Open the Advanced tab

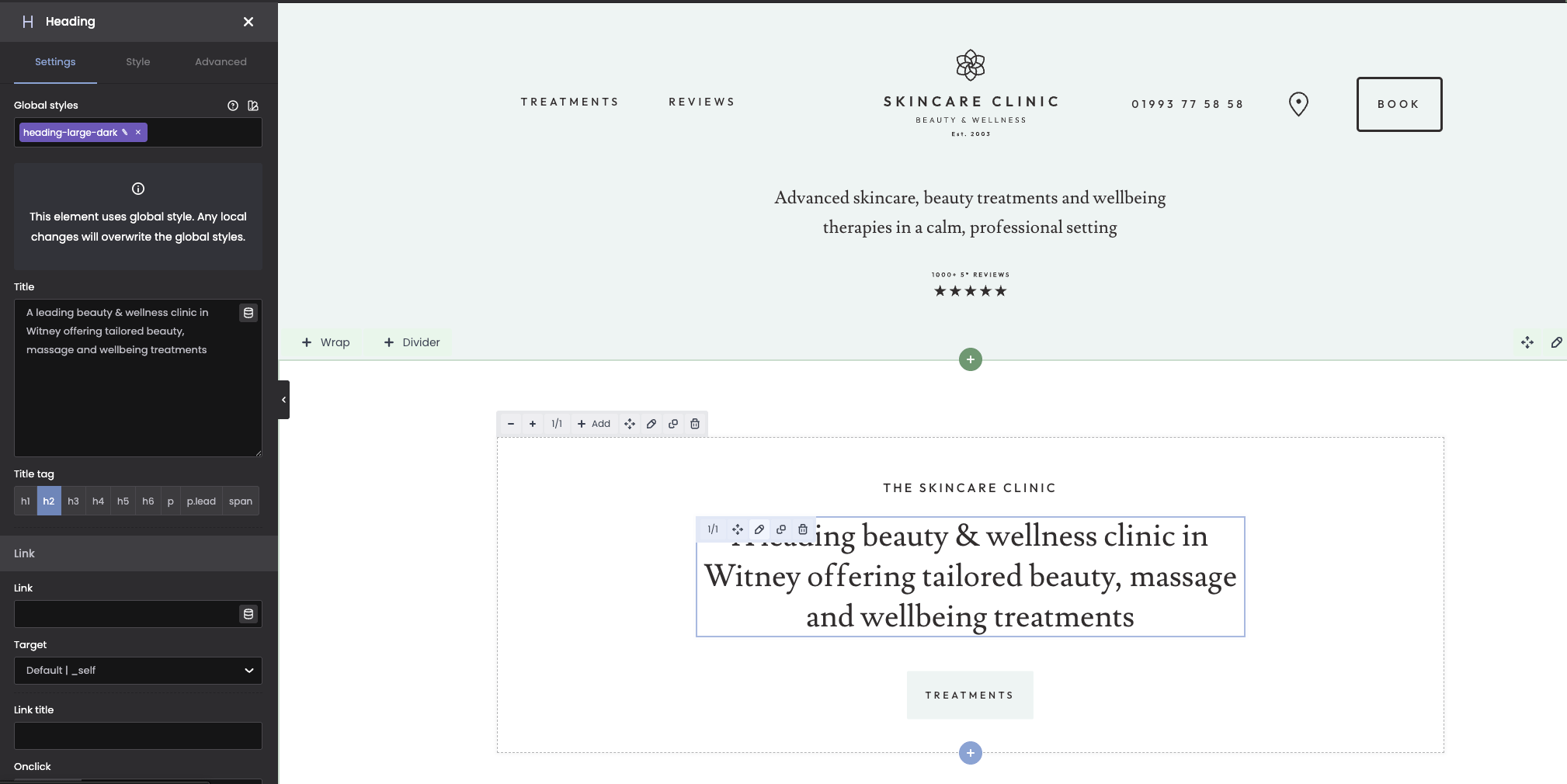click(x=221, y=62)
